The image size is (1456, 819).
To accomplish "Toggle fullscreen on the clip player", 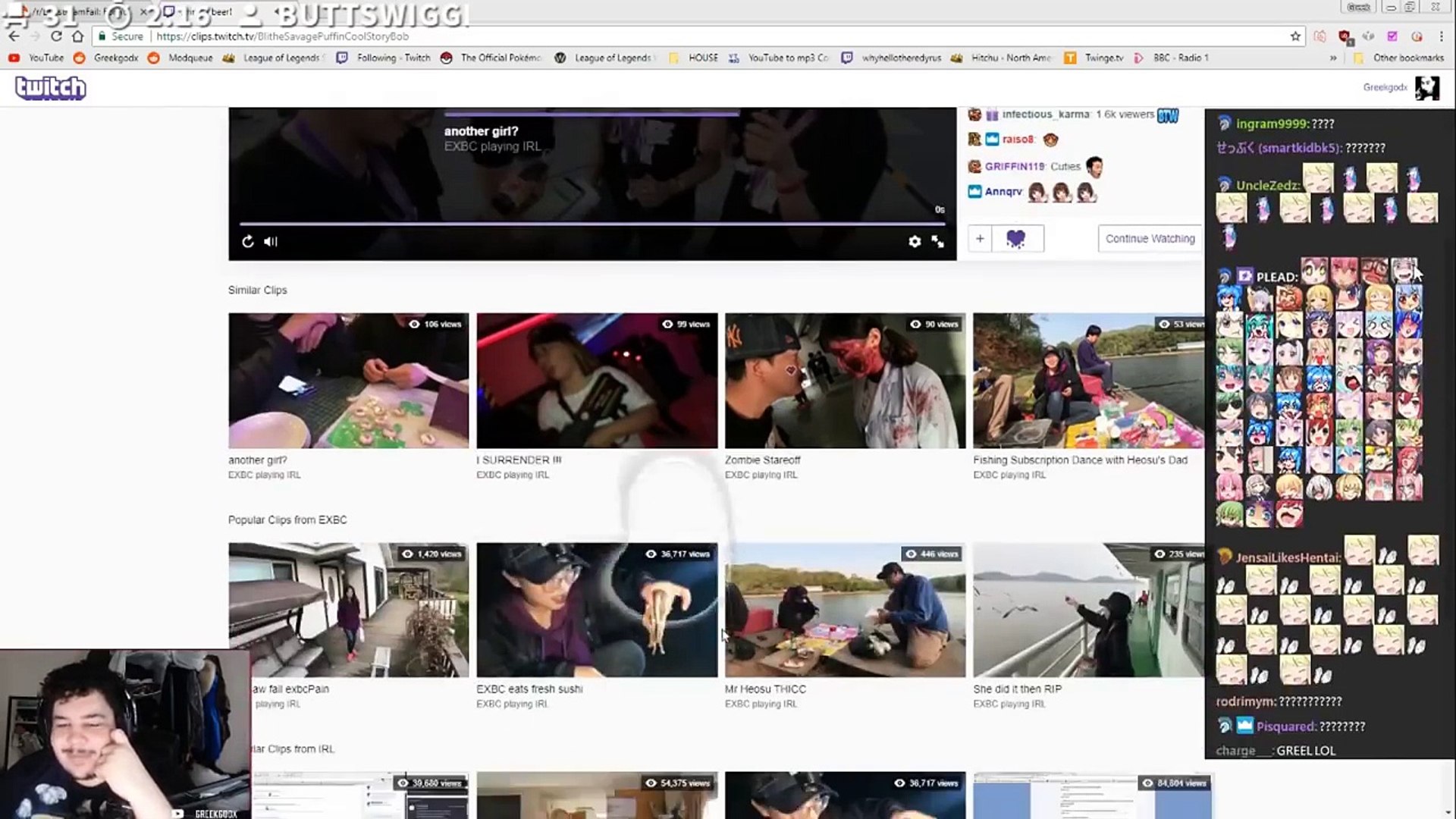I will pos(938,241).
